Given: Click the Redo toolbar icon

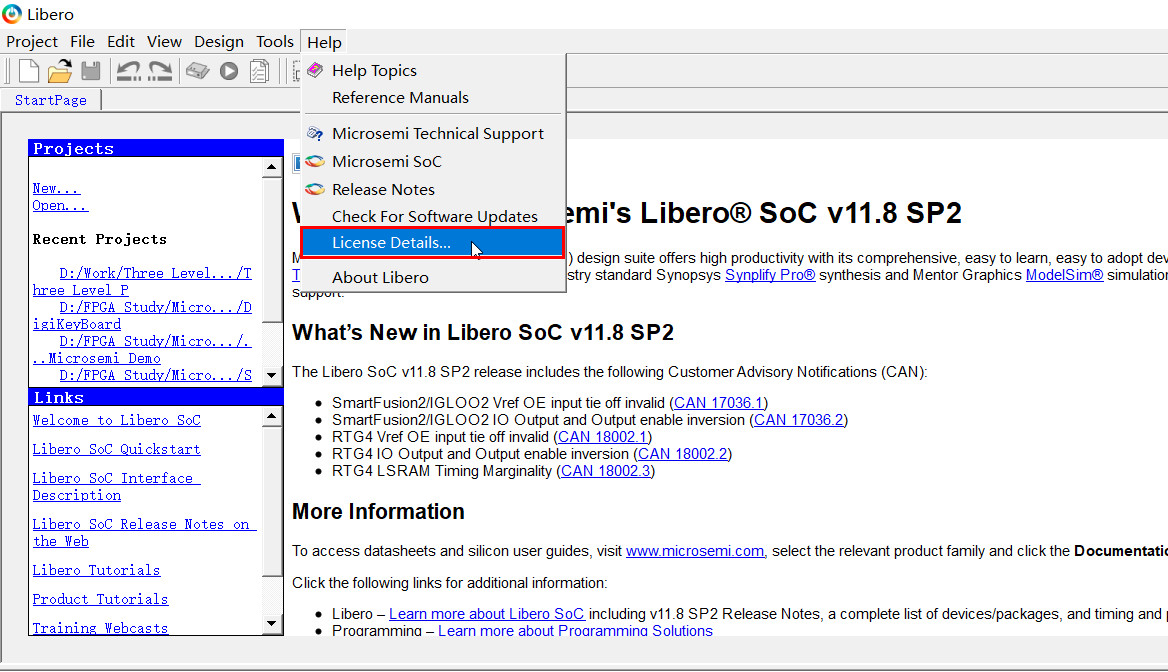Looking at the screenshot, I should coord(161,70).
